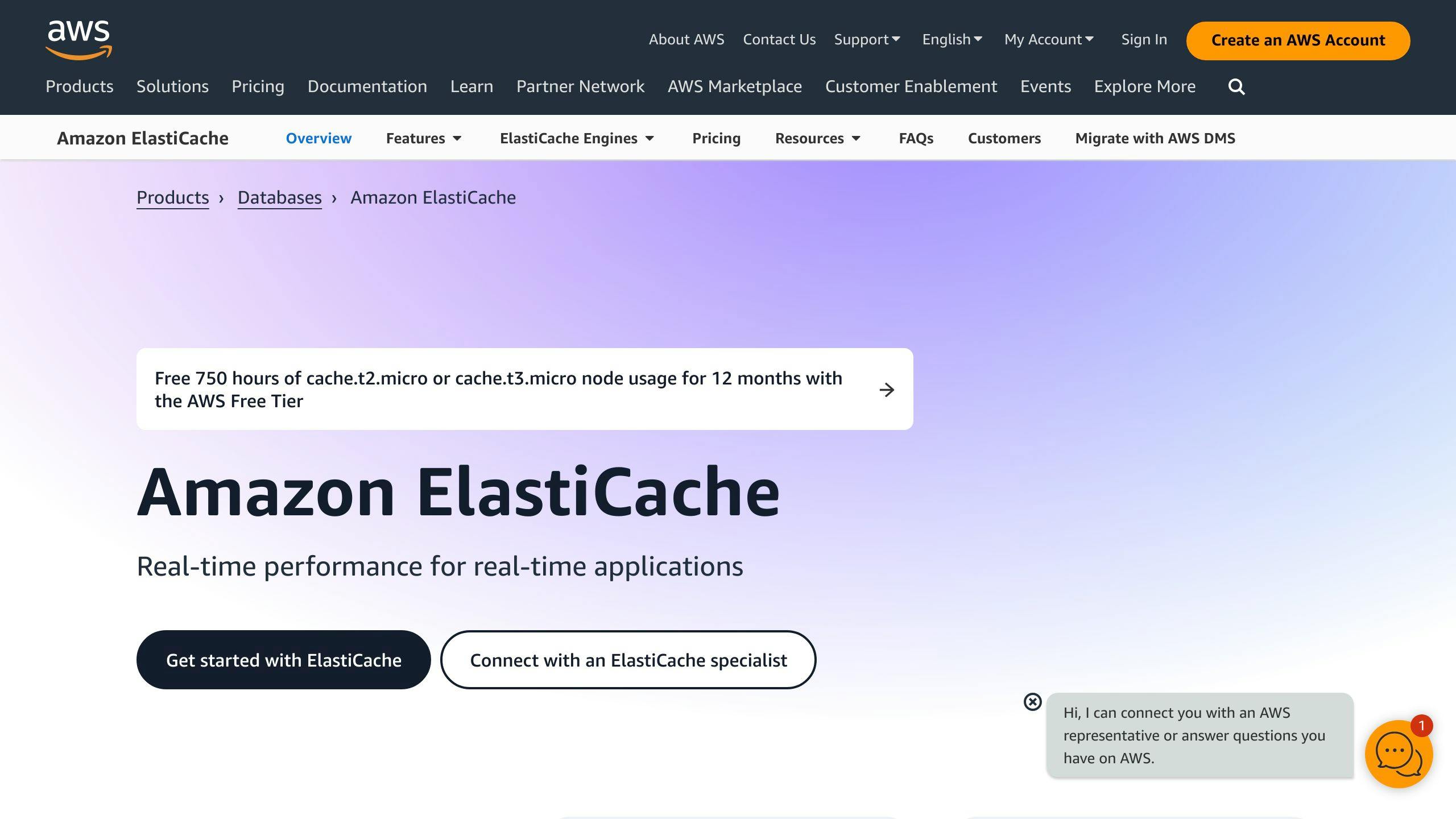Click the About AWS link
This screenshot has width=1456, height=819.
coord(686,40)
